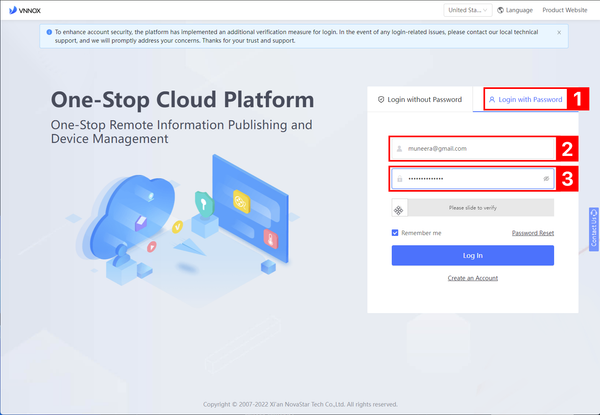Click the Create an Account link
Screen dimensions: 600x415
coord(472,278)
